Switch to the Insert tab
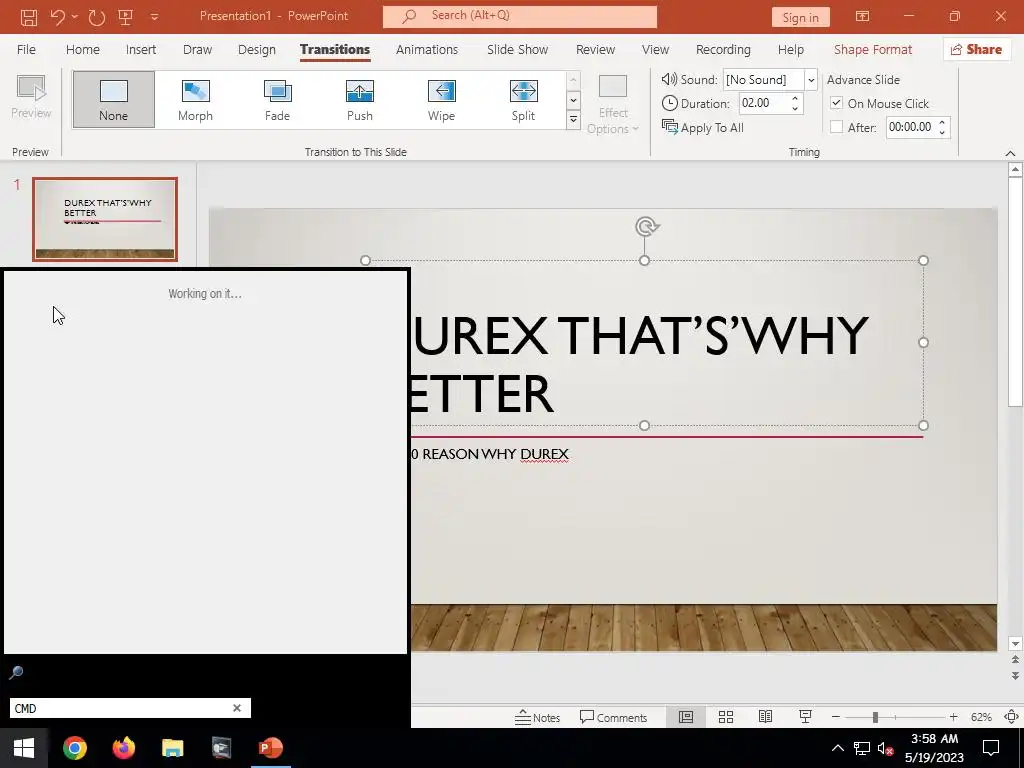This screenshot has height=768, width=1024. 141,50
